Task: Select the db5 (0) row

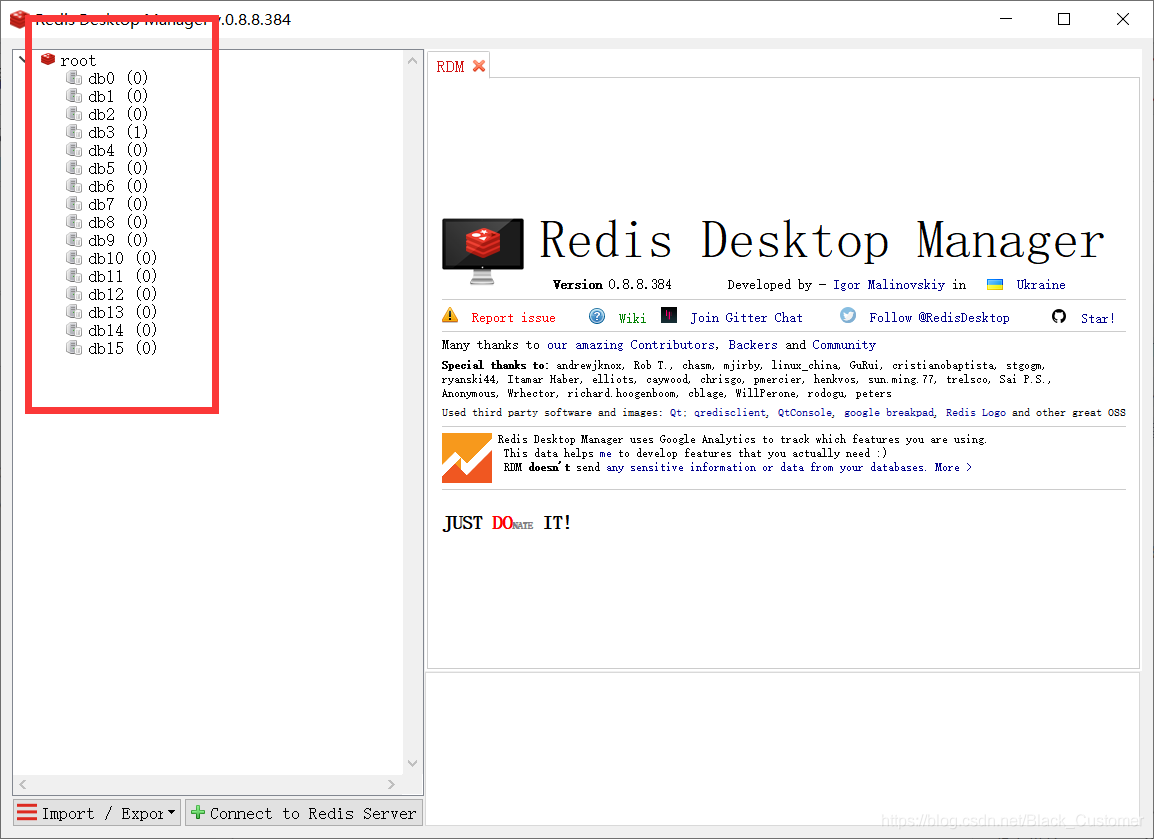Action: tap(118, 169)
